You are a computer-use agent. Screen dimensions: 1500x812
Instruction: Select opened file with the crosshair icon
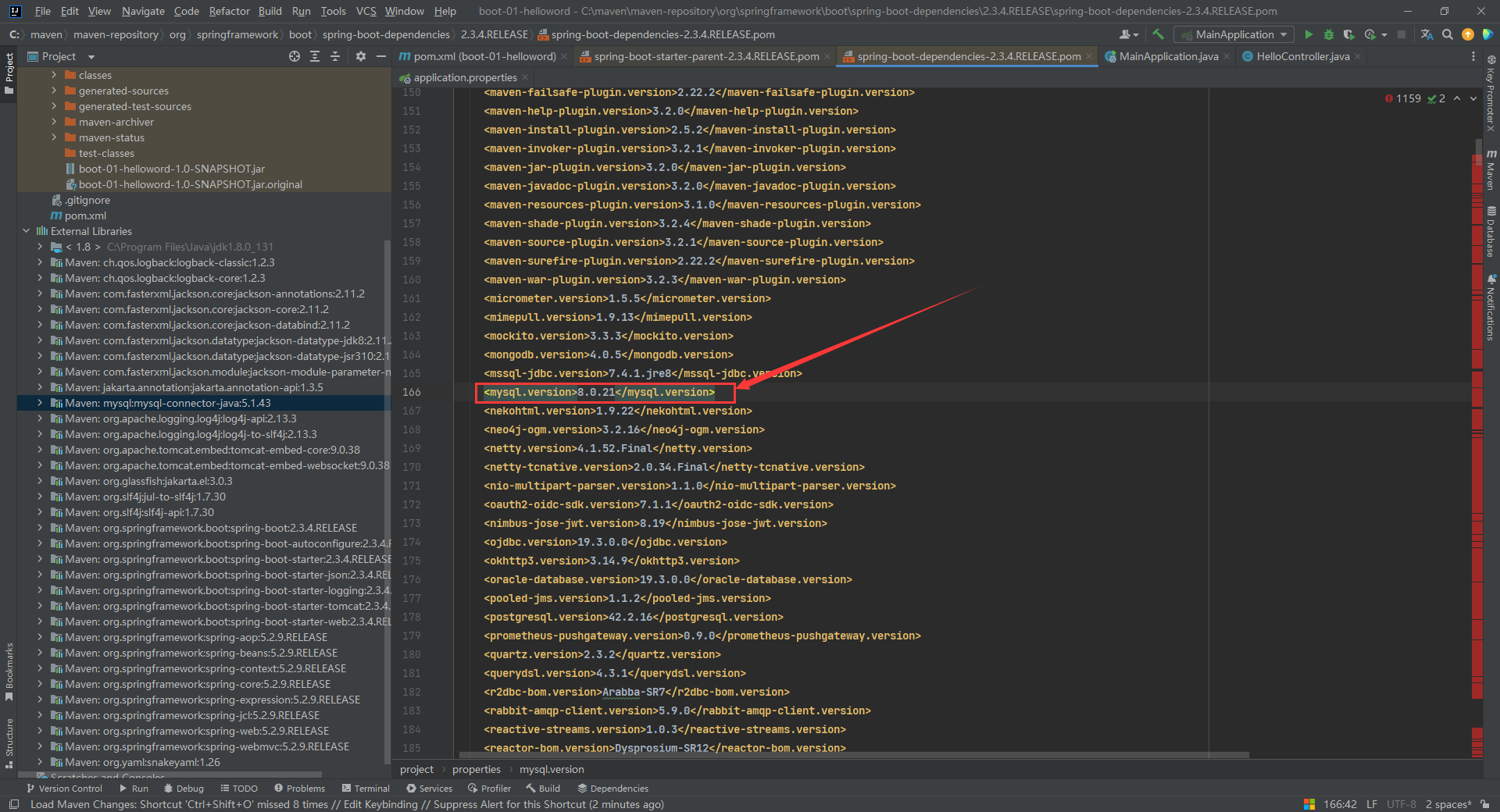[294, 56]
